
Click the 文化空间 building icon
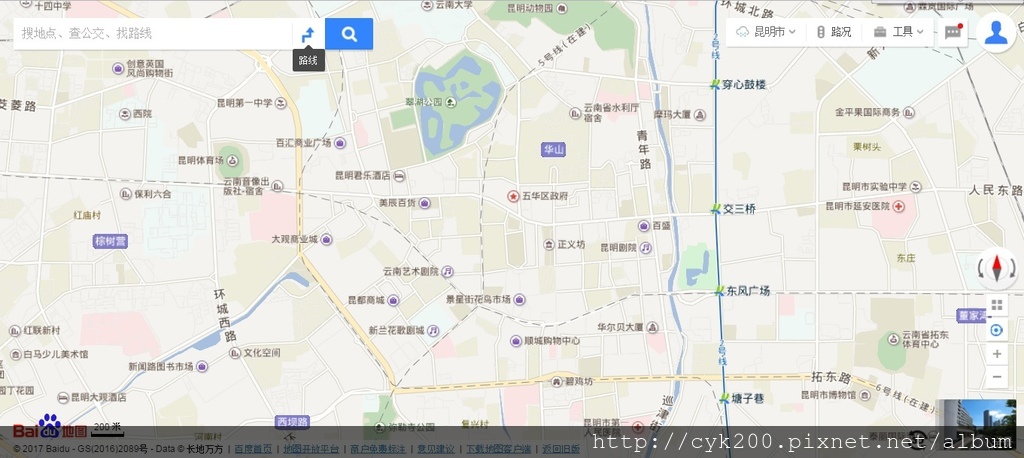(235, 353)
